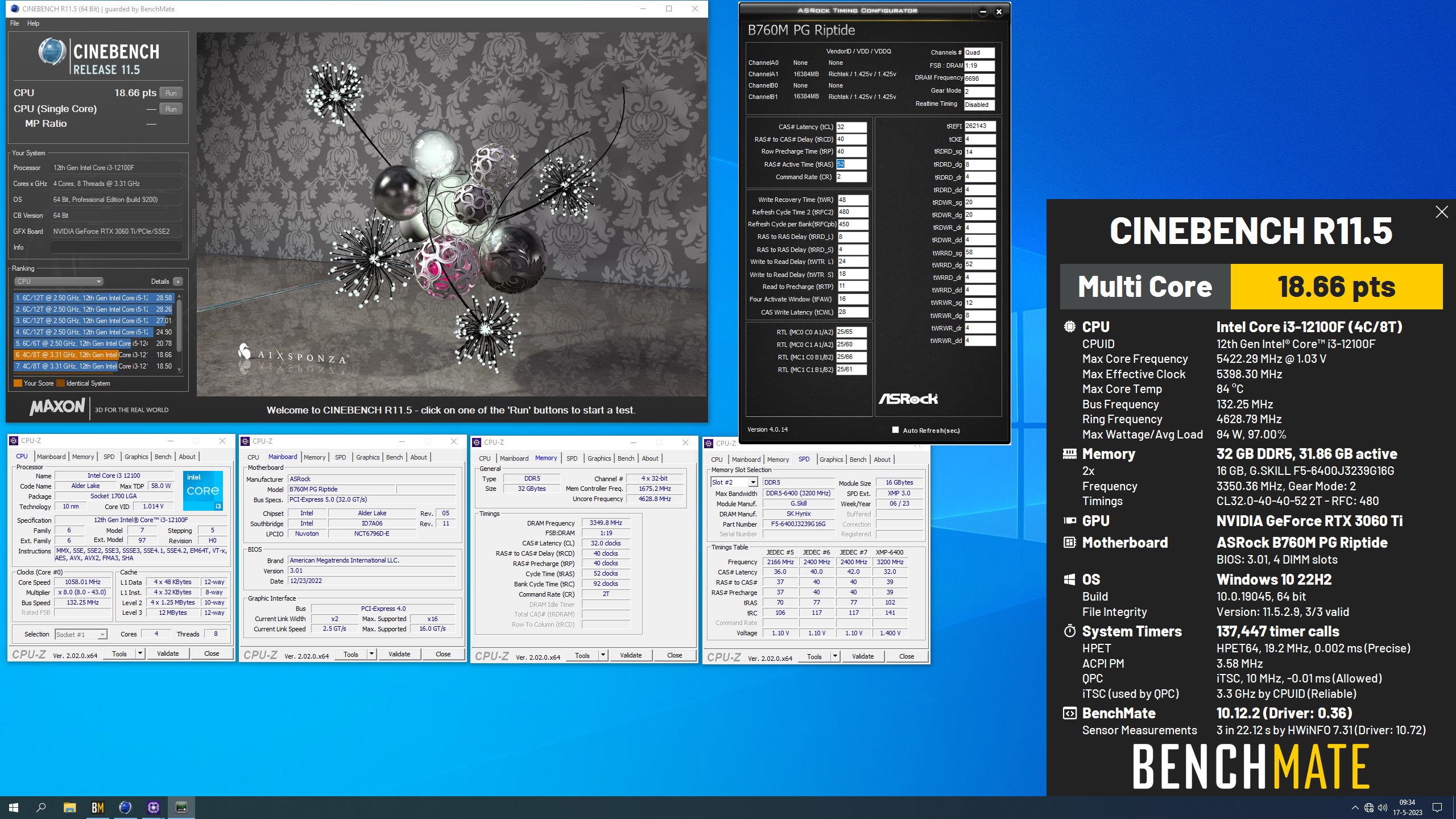The width and height of the screenshot is (1456, 819).
Task: Open BenchMate taskbar icon
Action: click(x=97, y=807)
